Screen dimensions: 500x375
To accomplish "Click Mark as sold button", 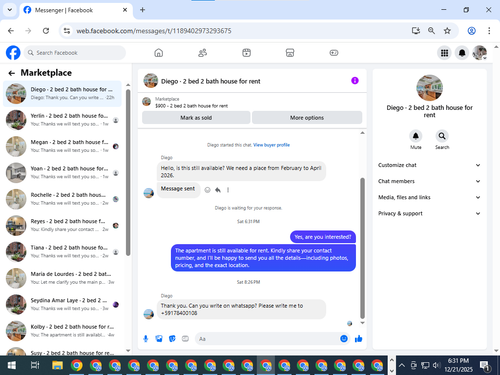I will tap(196, 118).
